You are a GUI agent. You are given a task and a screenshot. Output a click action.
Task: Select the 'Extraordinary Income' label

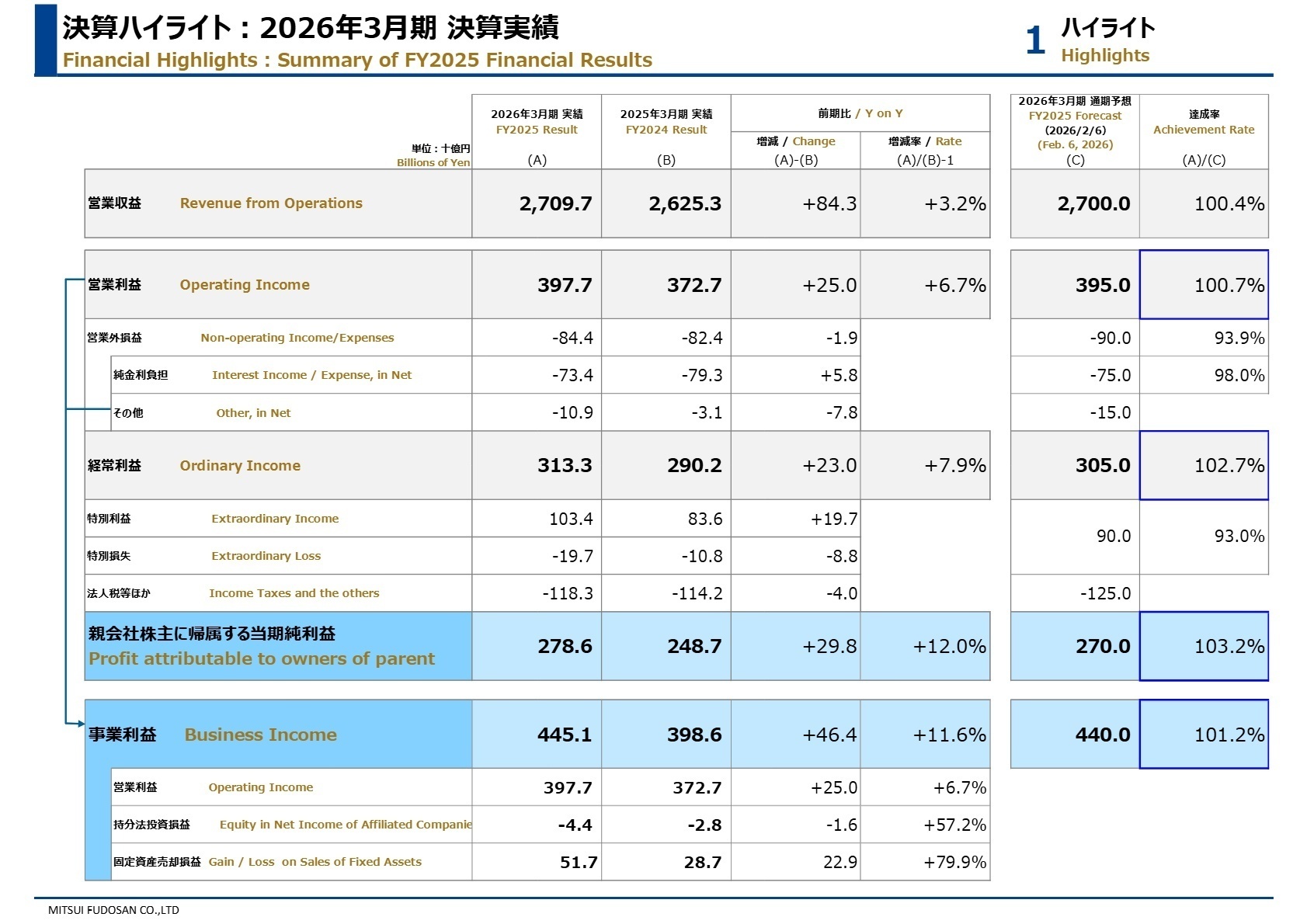pyautogui.click(x=275, y=519)
